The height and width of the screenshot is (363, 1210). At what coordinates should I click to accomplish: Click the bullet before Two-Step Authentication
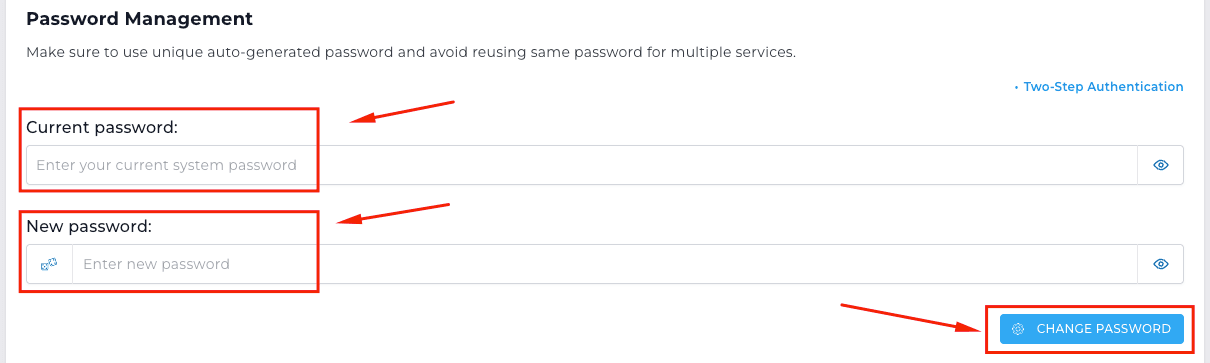tap(1016, 88)
